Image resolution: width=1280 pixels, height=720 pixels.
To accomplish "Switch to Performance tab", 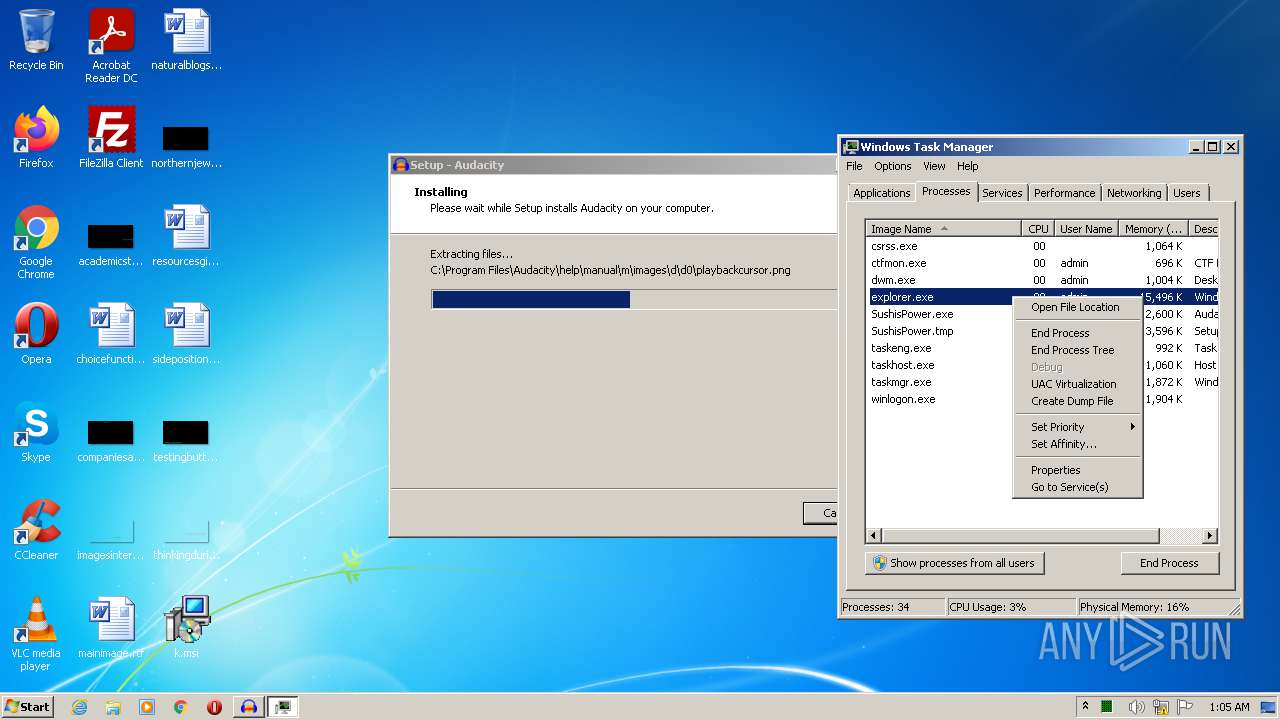I will [x=1064, y=193].
